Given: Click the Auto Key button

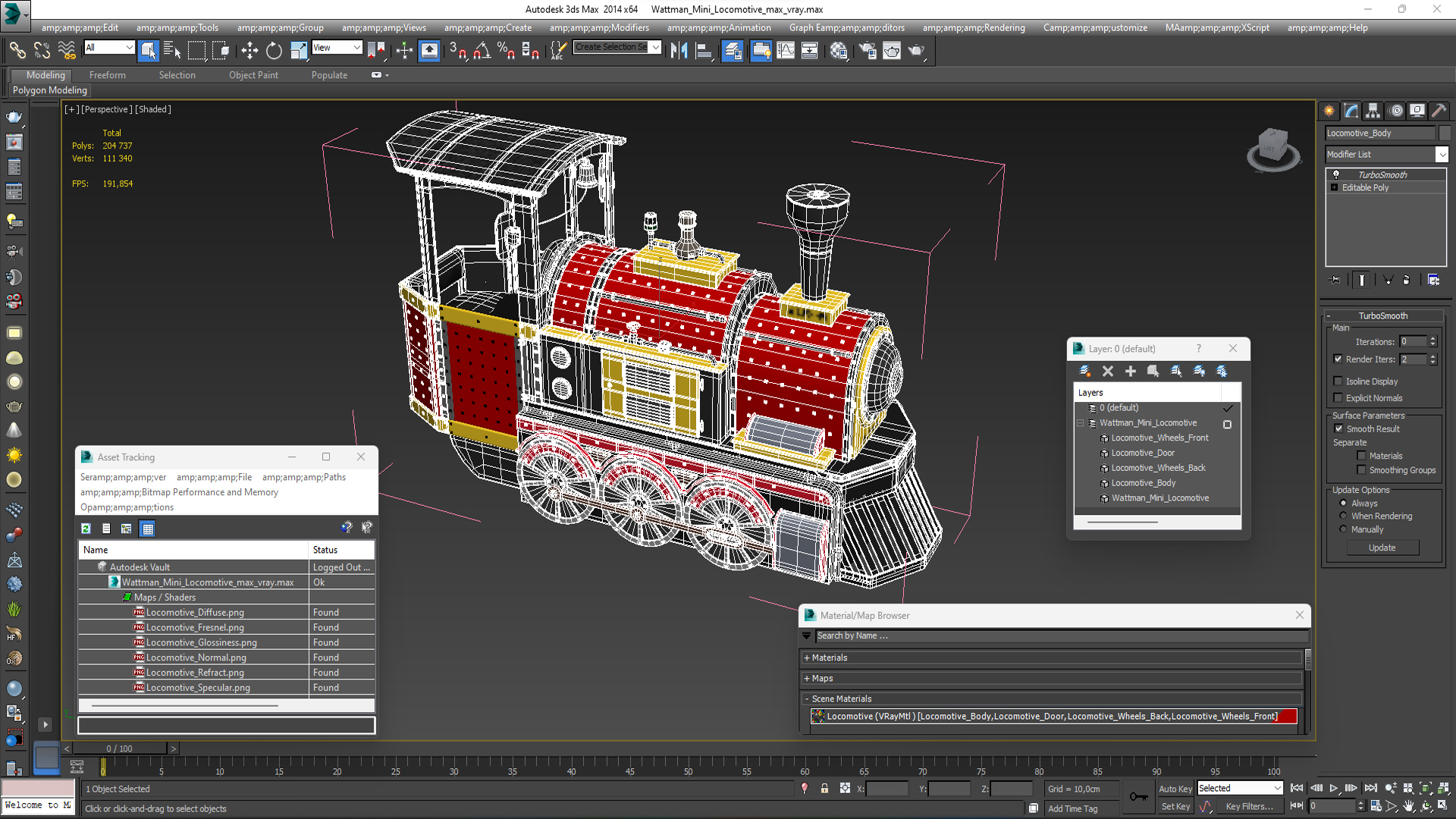Looking at the screenshot, I should click(x=1175, y=789).
